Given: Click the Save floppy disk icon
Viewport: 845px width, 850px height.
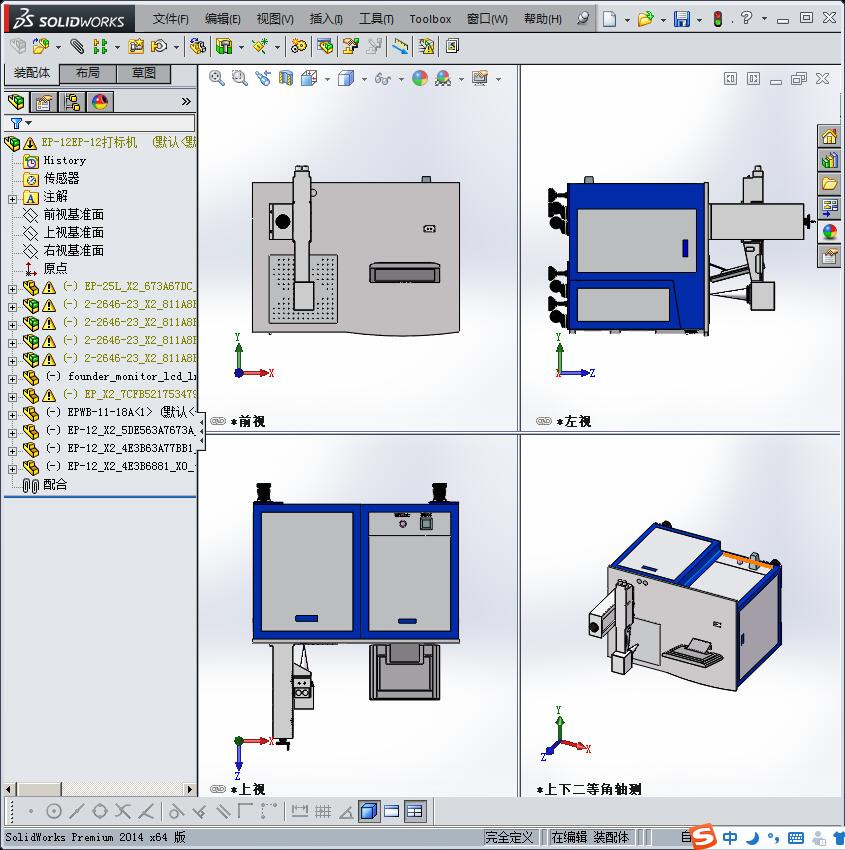Looking at the screenshot, I should pyautogui.click(x=681, y=19).
